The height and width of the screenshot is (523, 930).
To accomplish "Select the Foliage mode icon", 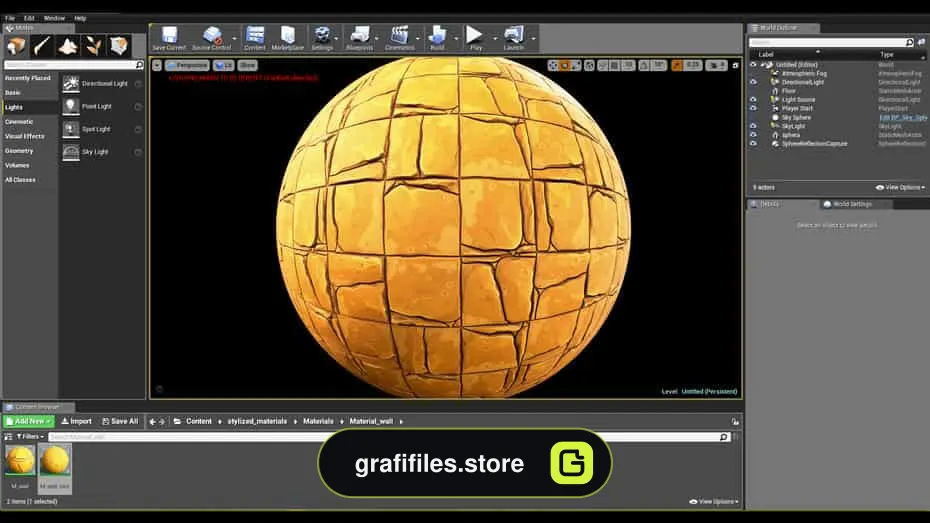I will pos(93,46).
